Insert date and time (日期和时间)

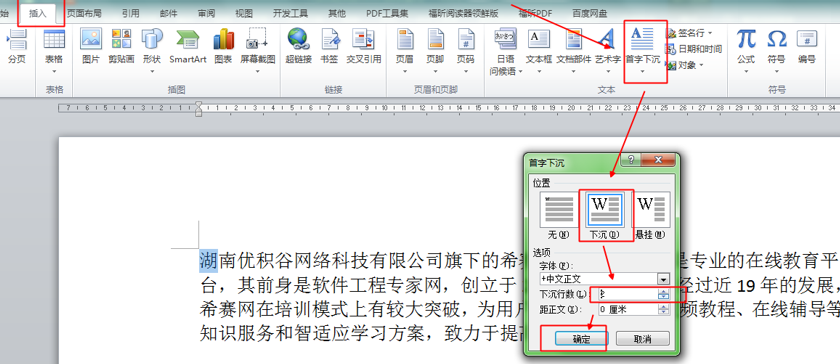[x=694, y=49]
